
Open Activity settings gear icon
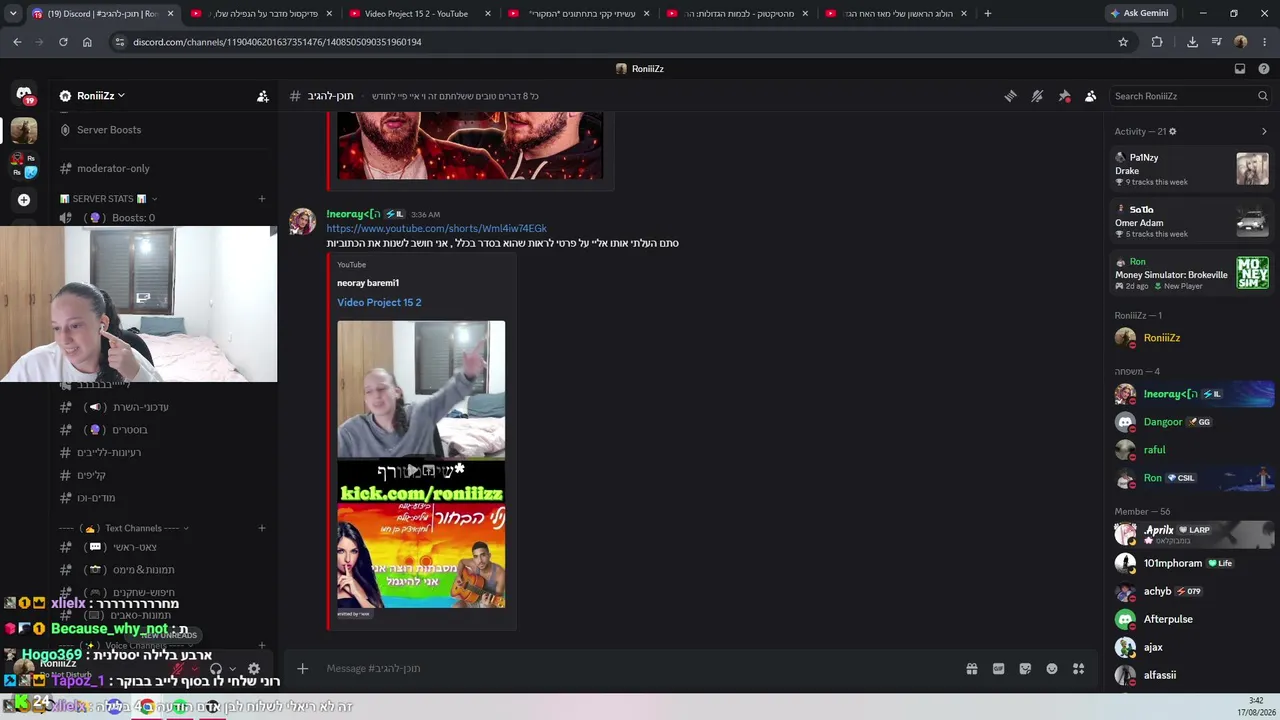(x=1173, y=131)
